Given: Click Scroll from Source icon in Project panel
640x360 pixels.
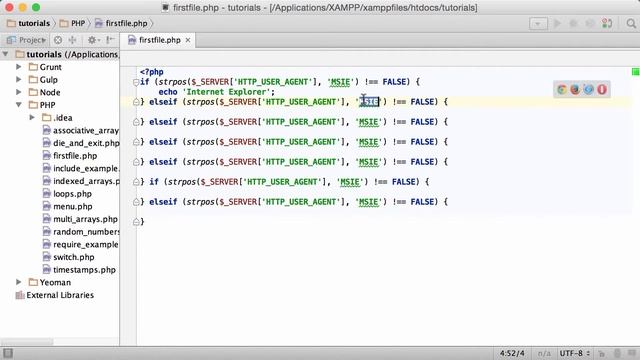Looking at the screenshot, I should 58,40.
